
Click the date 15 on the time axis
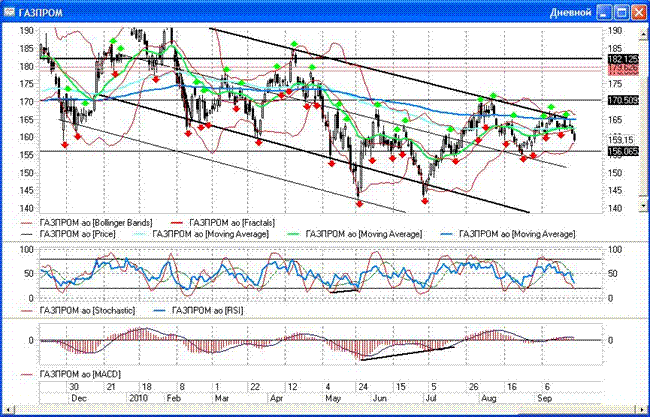pos(401,387)
